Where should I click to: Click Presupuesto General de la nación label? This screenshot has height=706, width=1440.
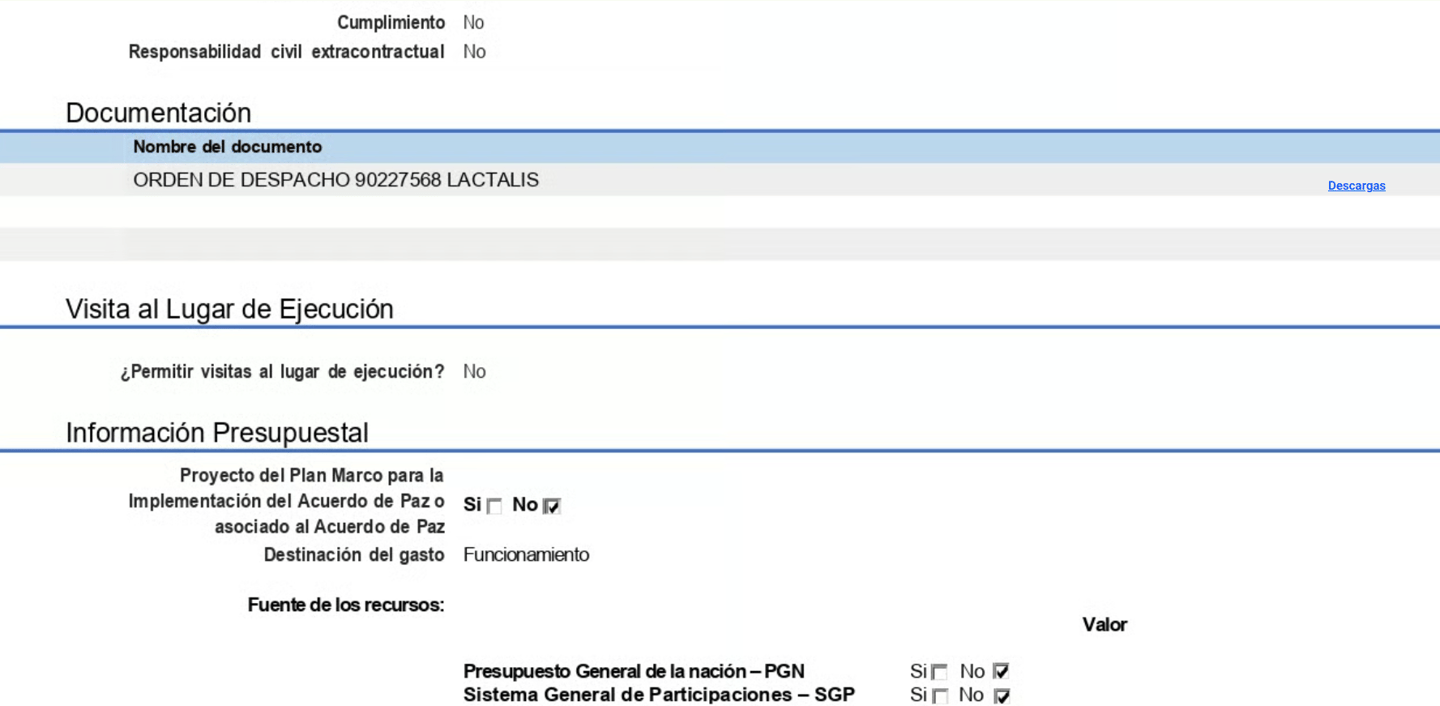(x=634, y=671)
